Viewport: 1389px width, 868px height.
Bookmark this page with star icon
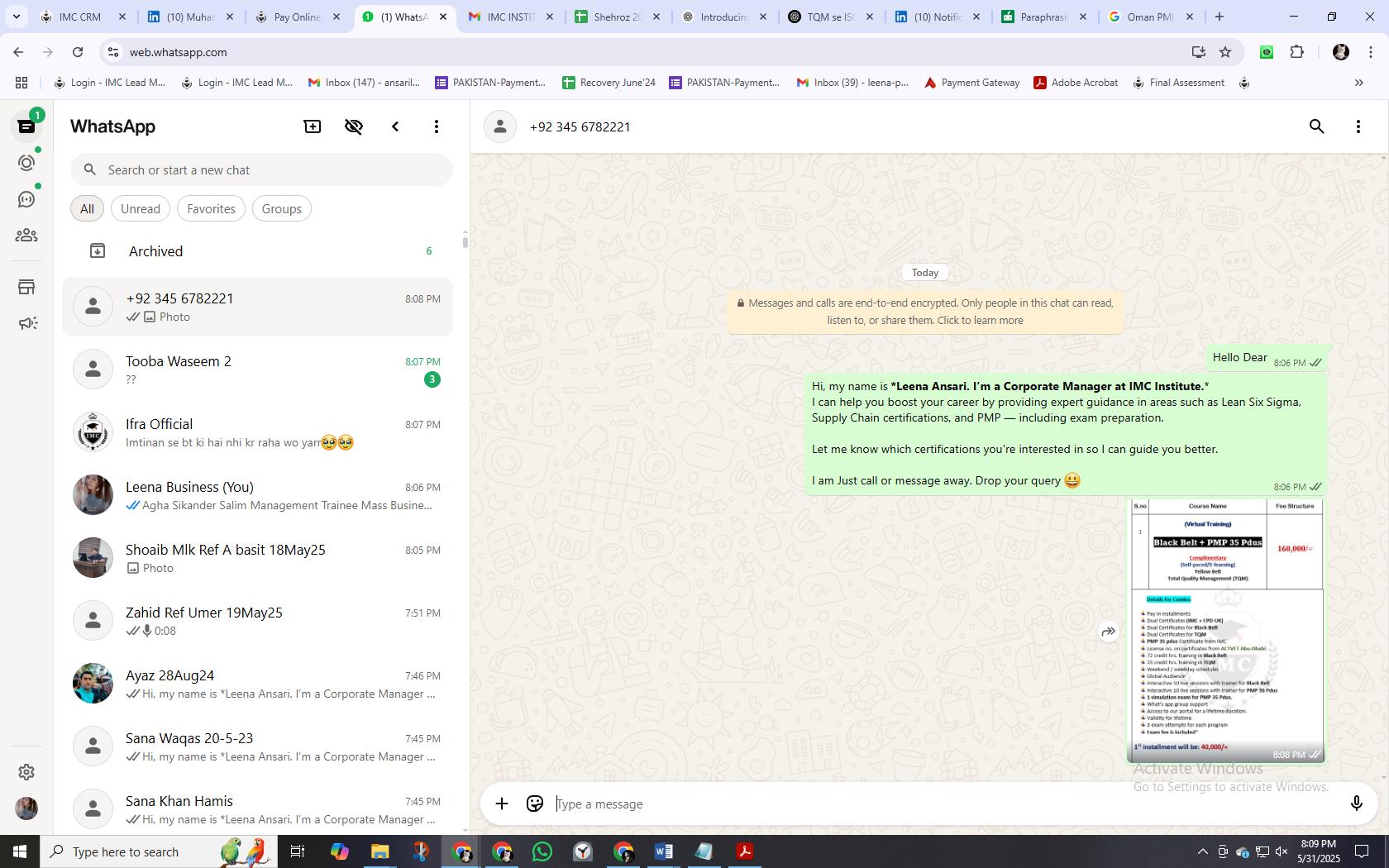1225,52
